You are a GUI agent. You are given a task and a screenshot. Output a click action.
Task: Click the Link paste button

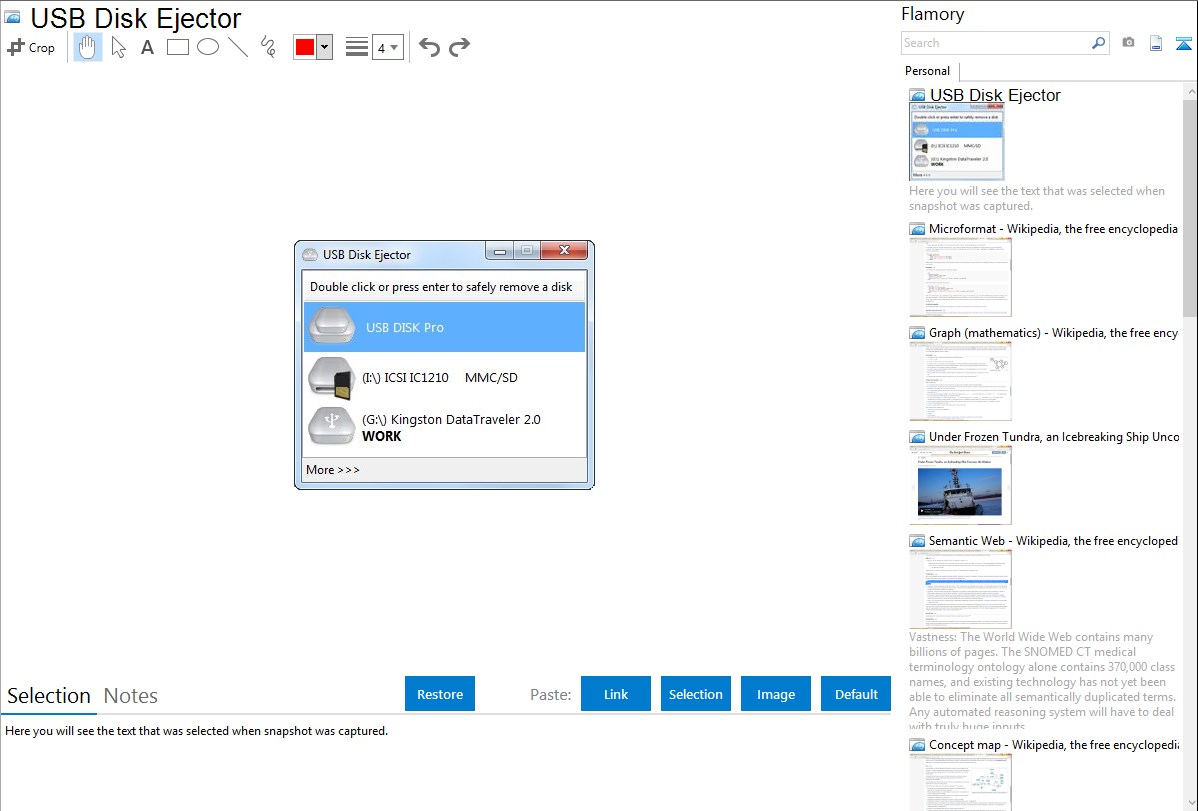[x=616, y=694]
